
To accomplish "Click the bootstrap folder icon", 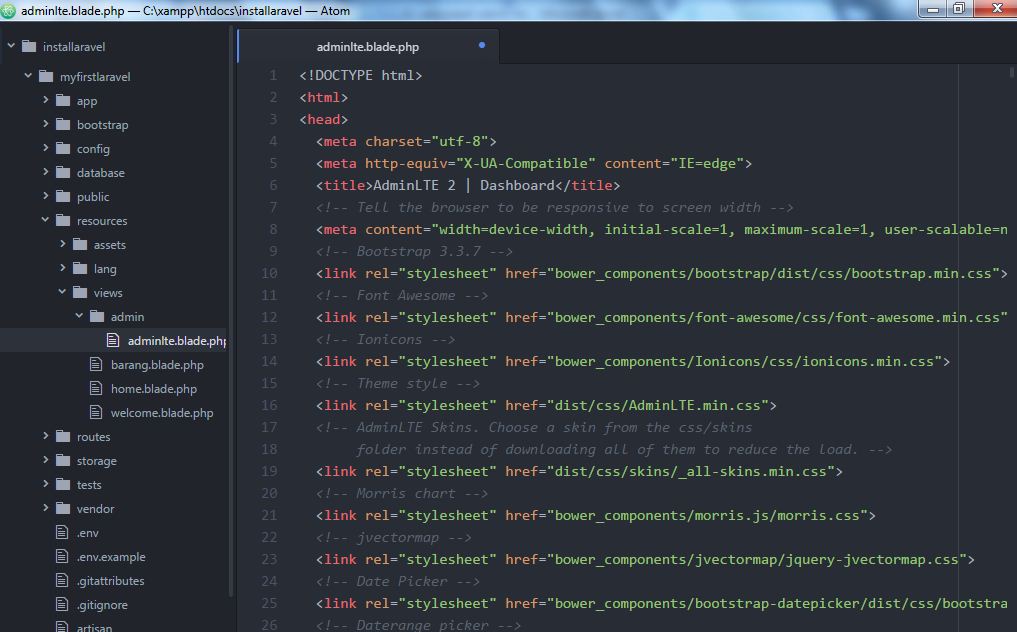I will (x=63, y=125).
